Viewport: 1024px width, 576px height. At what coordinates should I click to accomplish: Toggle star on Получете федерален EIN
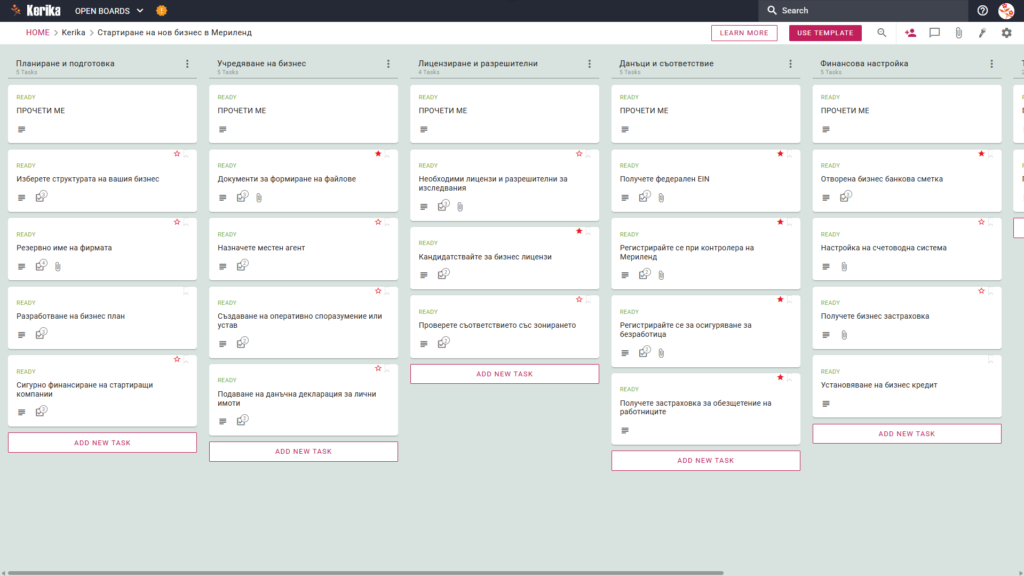pos(780,154)
